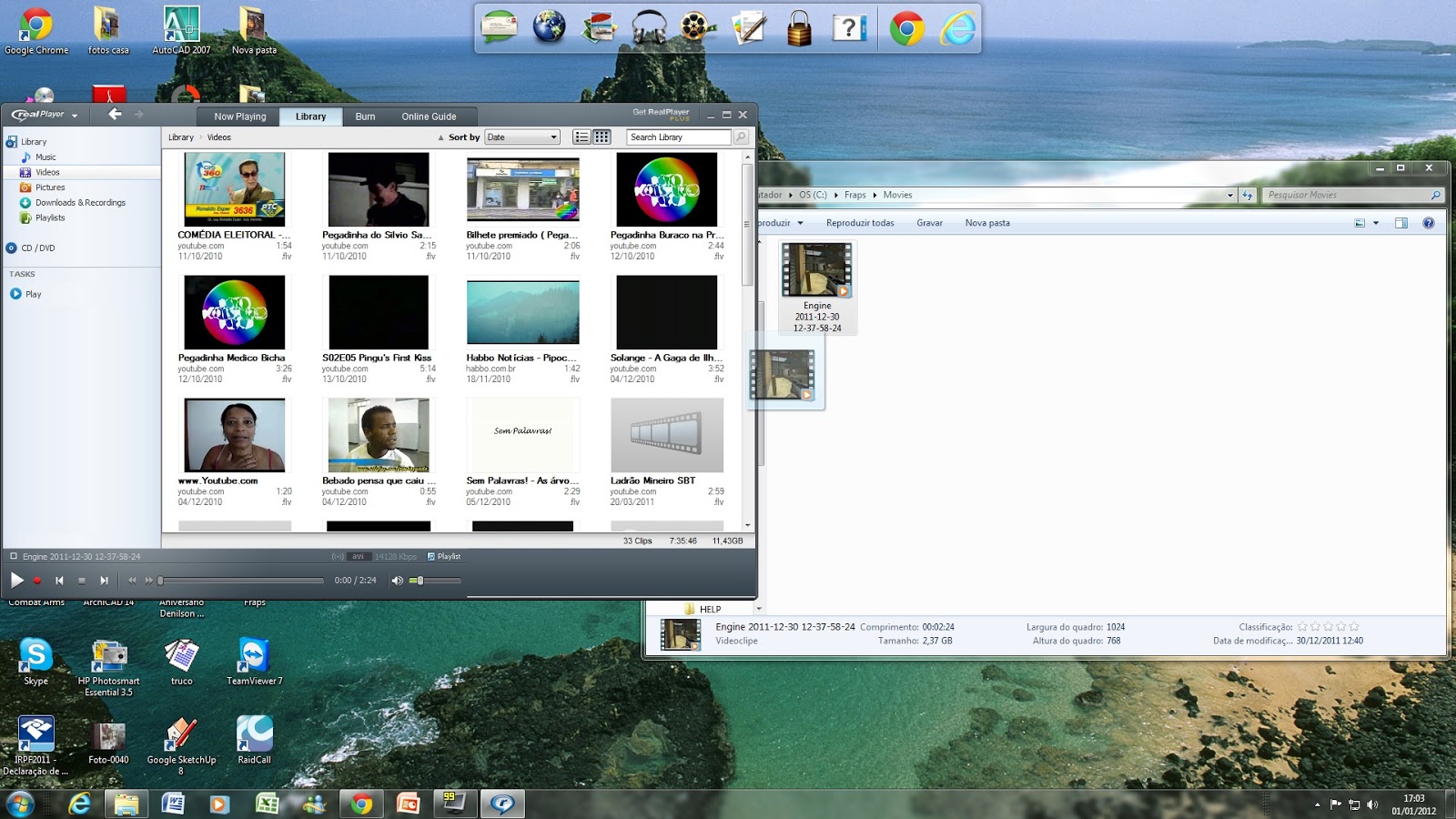
Task: Toggle the Explorer preview pane icon
Action: coord(1401,223)
